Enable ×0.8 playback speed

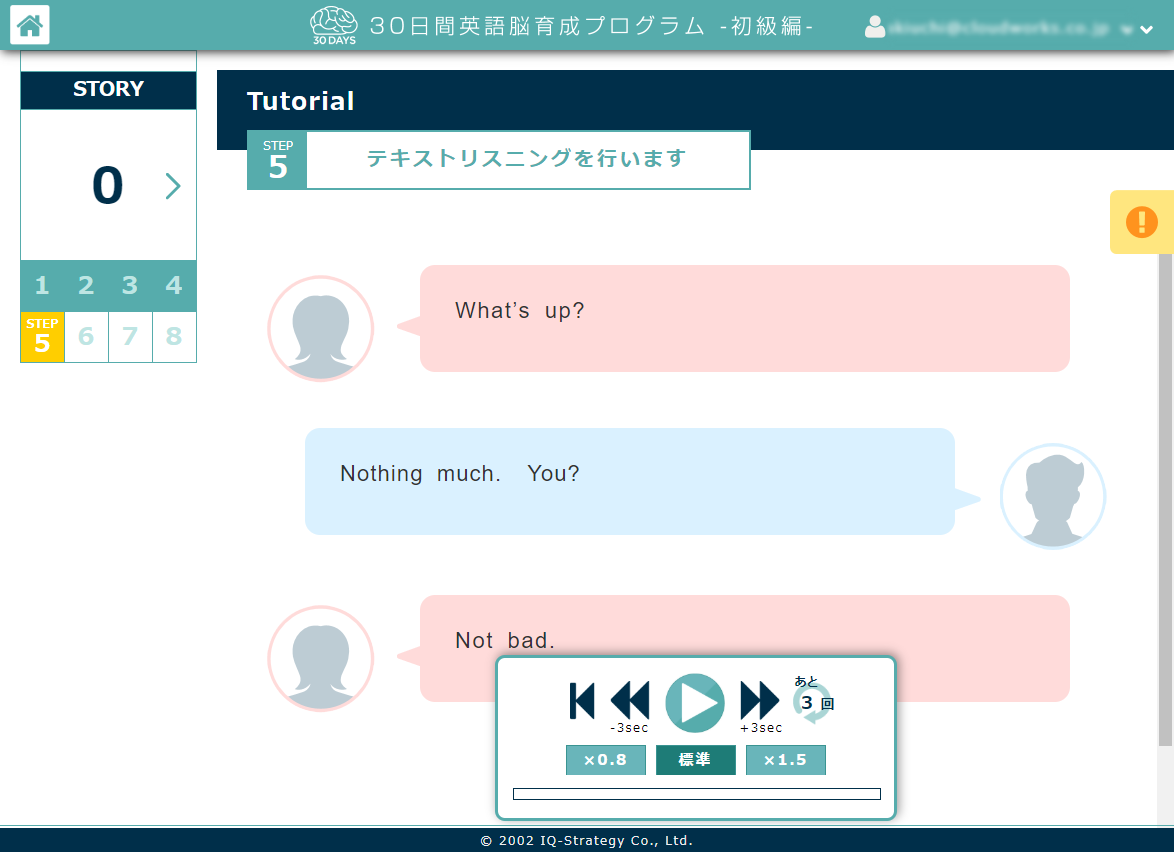605,760
